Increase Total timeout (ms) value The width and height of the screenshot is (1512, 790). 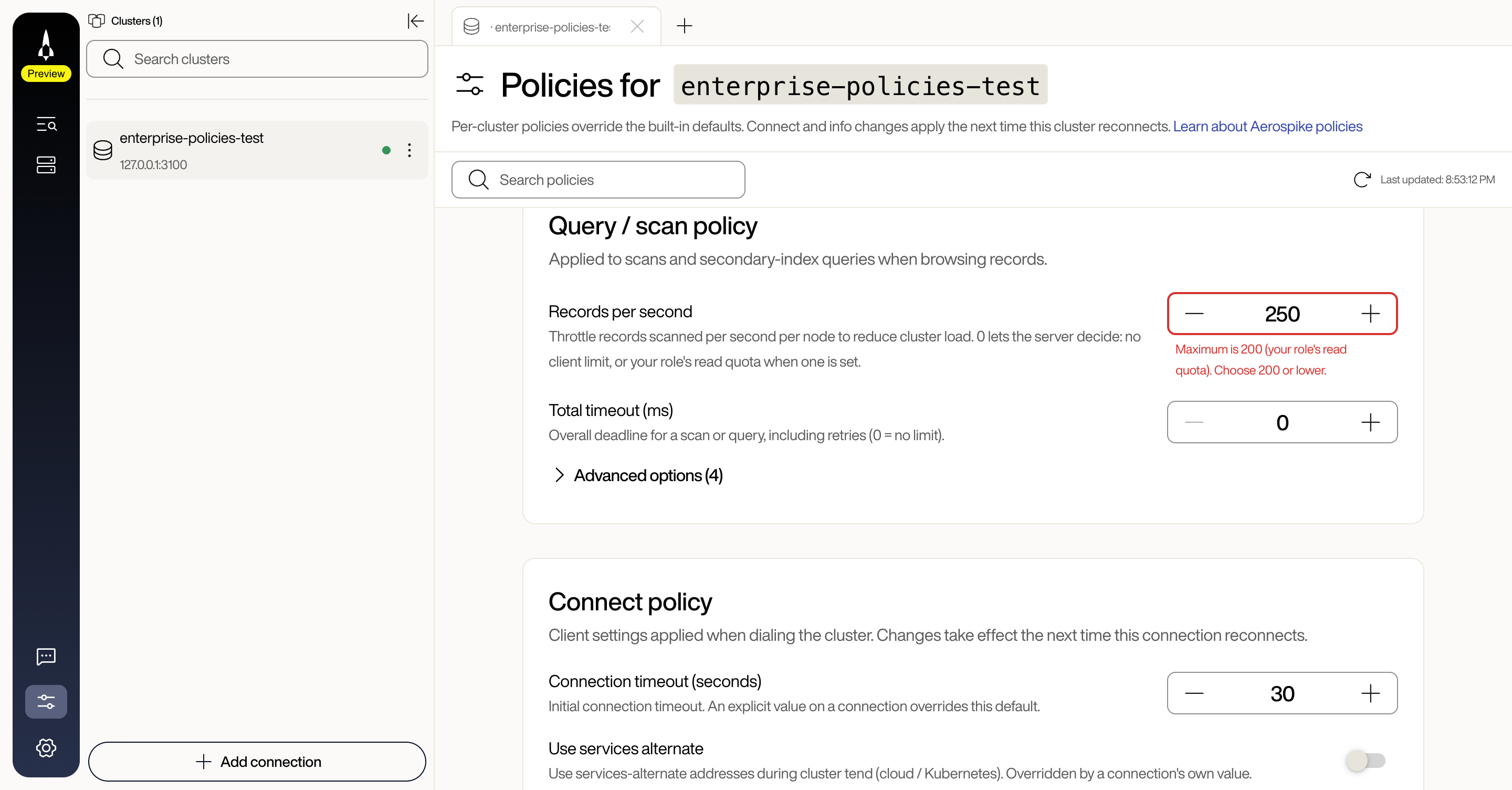(1371, 422)
